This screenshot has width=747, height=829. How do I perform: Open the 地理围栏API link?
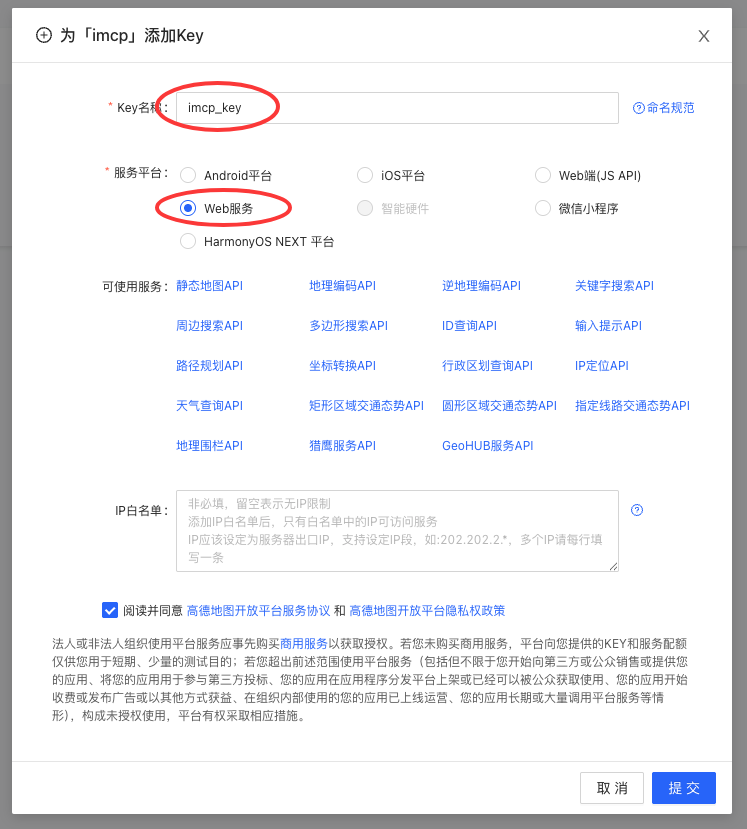pyautogui.click(x=209, y=446)
